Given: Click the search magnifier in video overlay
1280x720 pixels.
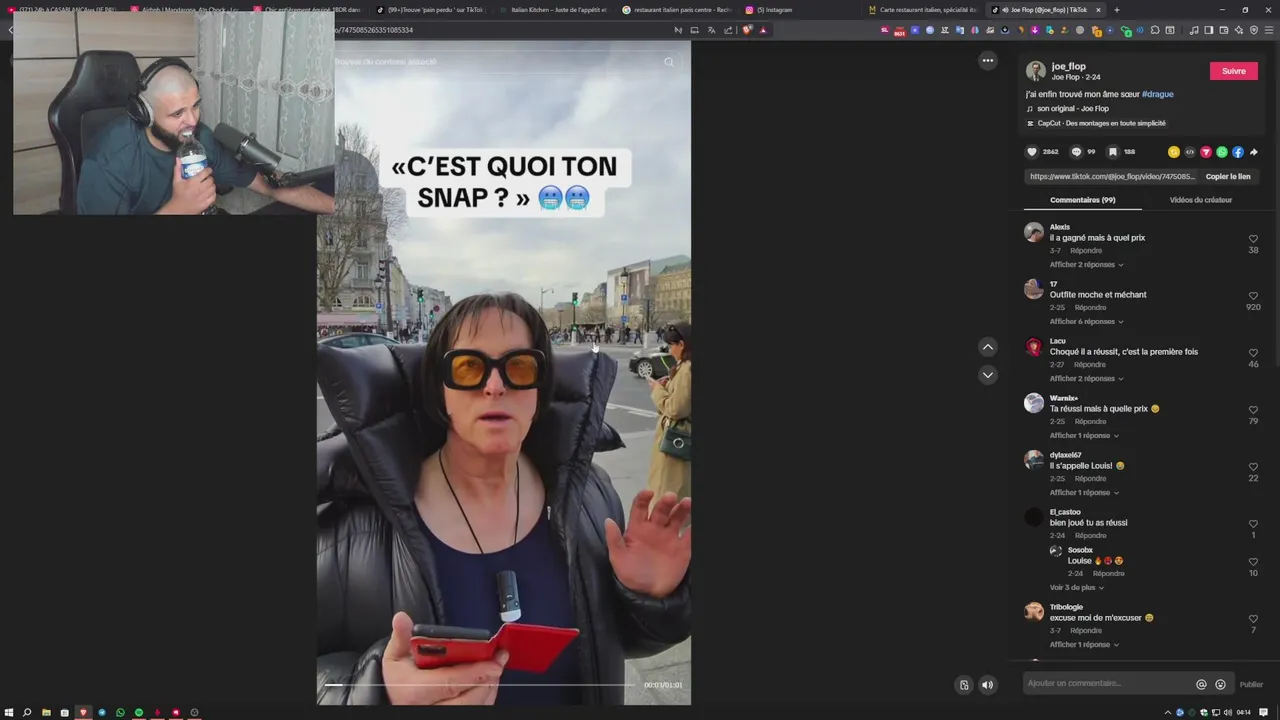Looking at the screenshot, I should [x=669, y=62].
